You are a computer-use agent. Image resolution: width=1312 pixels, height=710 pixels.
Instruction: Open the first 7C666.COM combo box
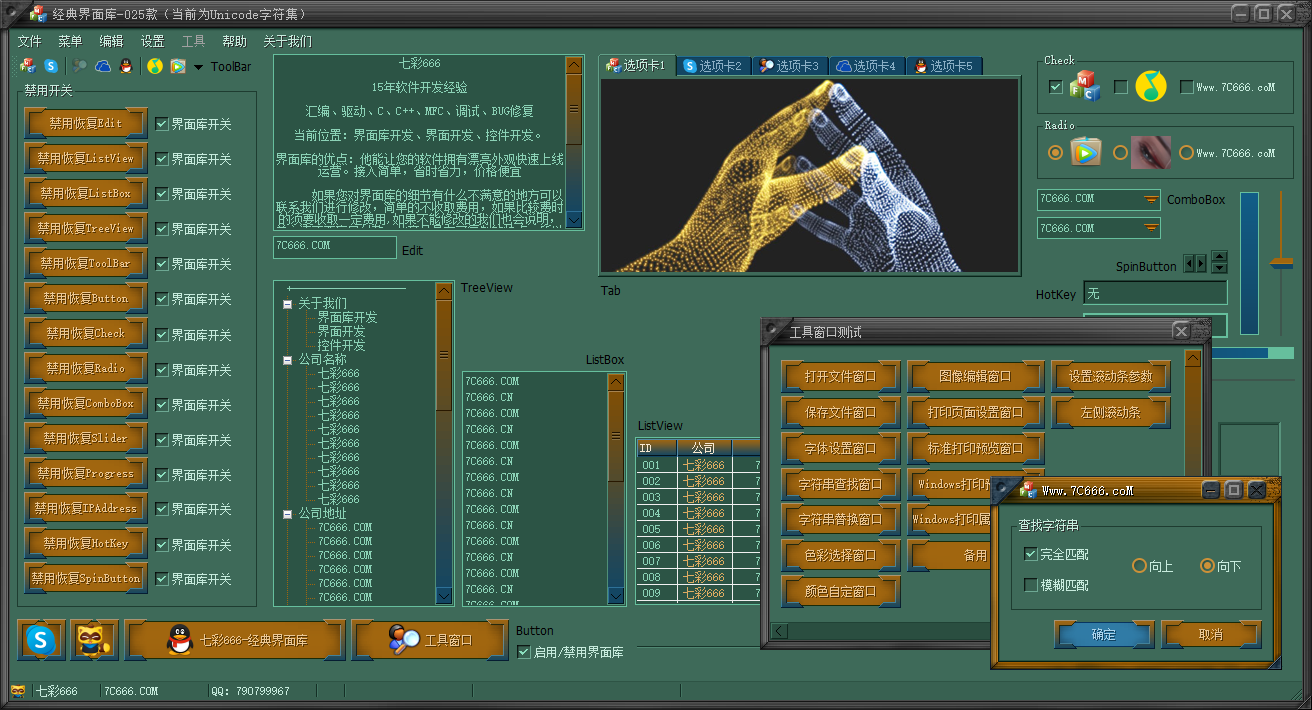(1151, 199)
